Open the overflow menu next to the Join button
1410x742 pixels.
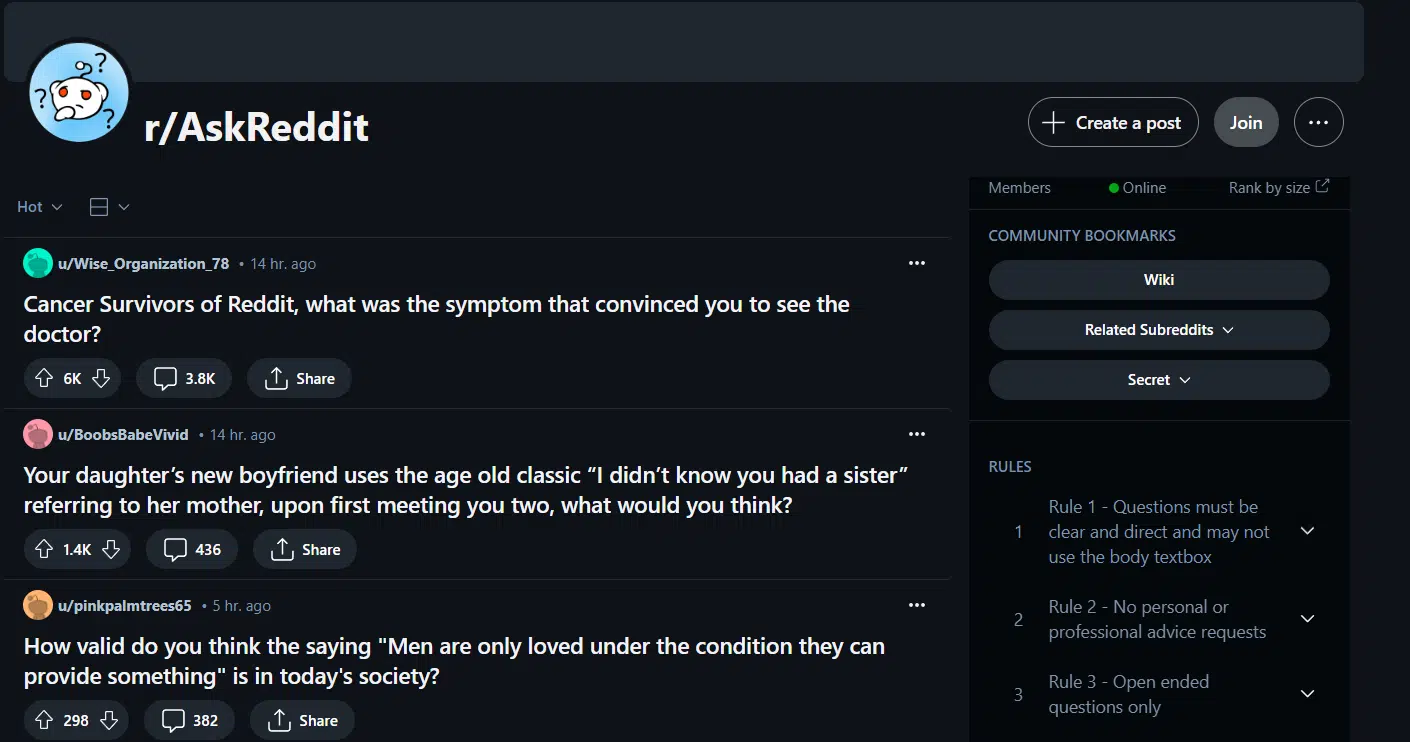point(1318,121)
